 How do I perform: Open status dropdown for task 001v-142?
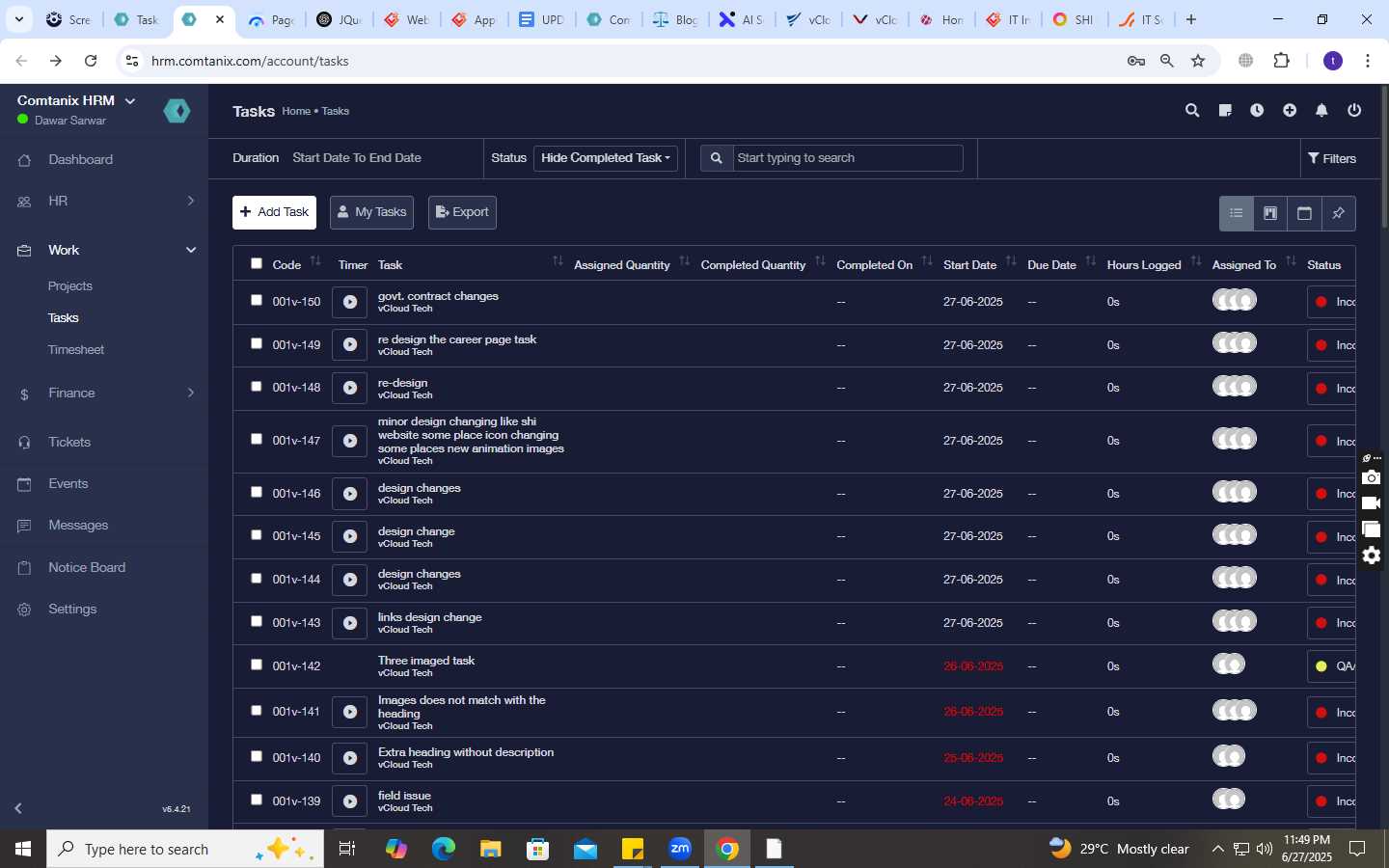tap(1332, 666)
